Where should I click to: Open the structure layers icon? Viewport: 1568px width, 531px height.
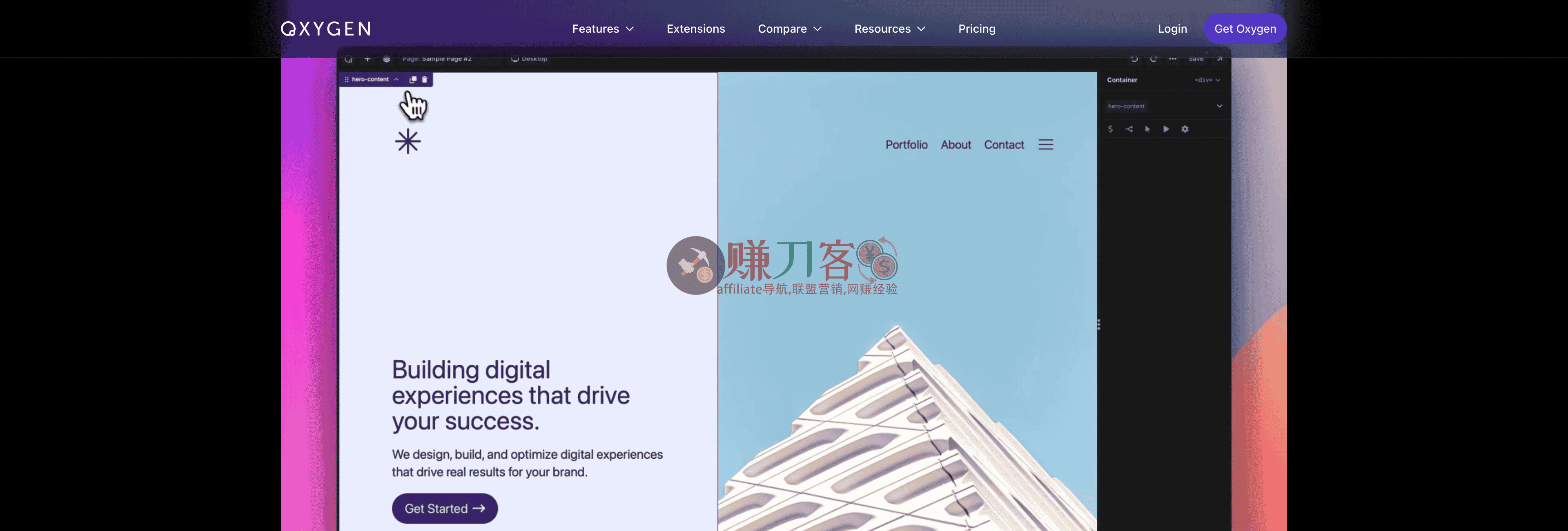[x=386, y=59]
